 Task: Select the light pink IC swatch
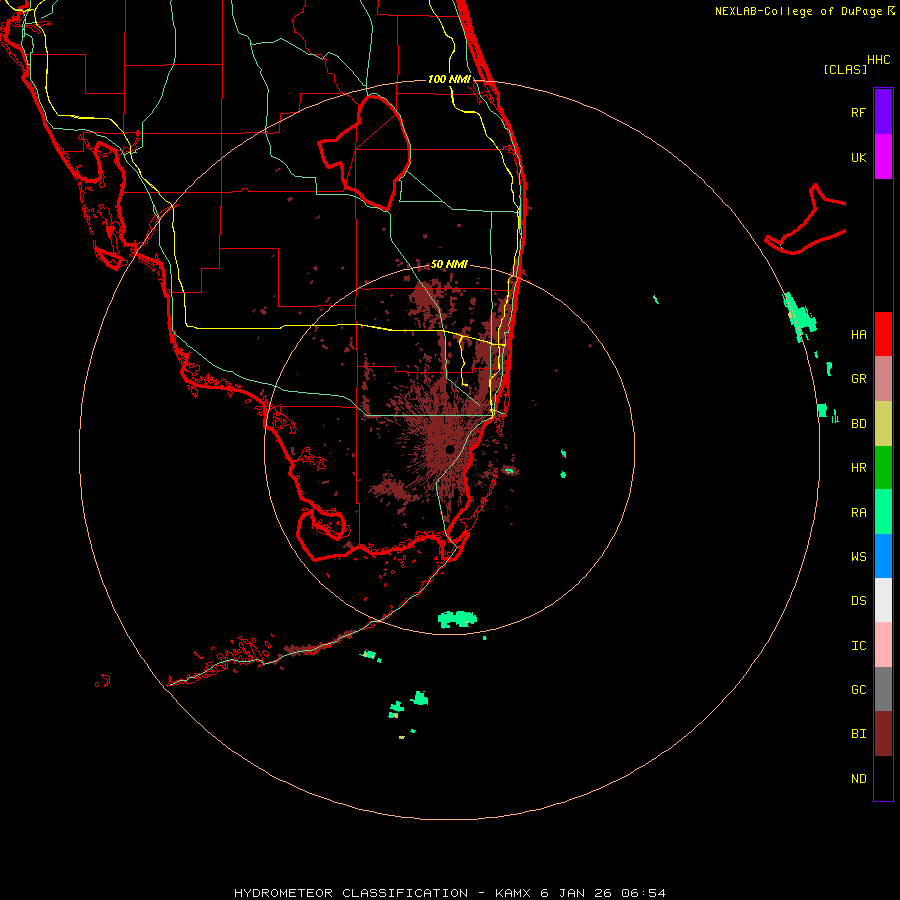coord(883,645)
